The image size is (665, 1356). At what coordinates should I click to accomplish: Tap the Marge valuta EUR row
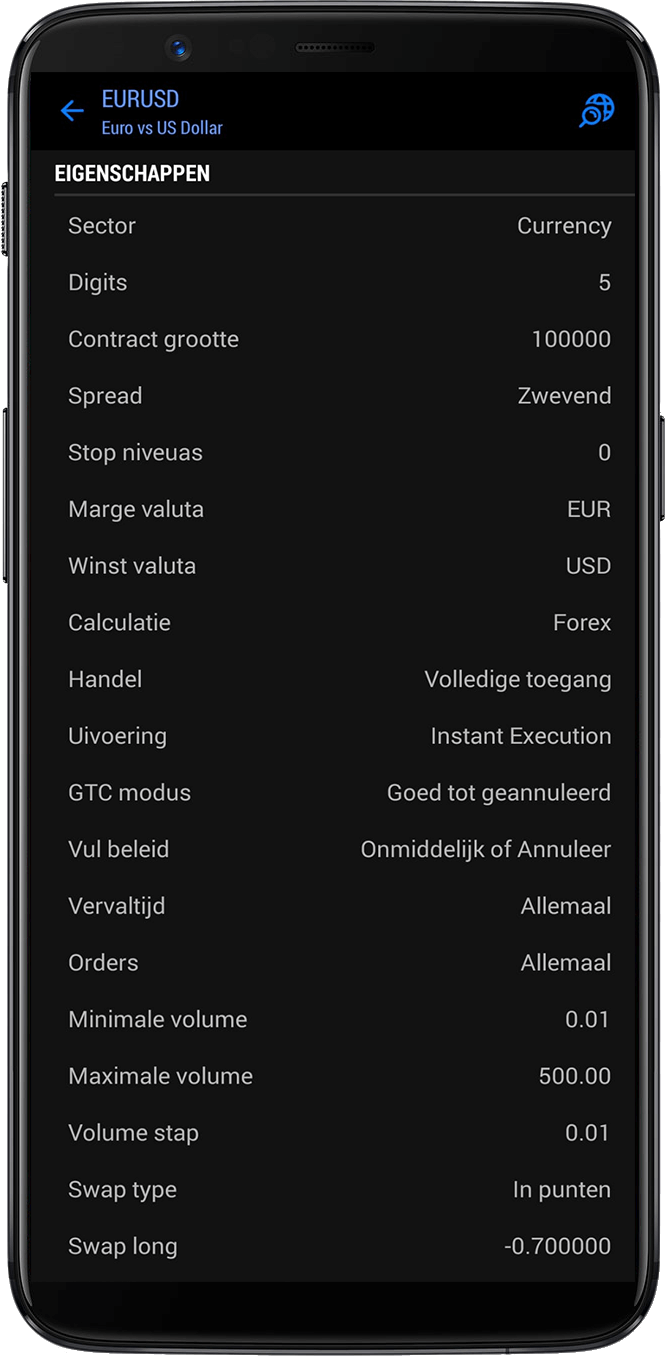click(332, 509)
